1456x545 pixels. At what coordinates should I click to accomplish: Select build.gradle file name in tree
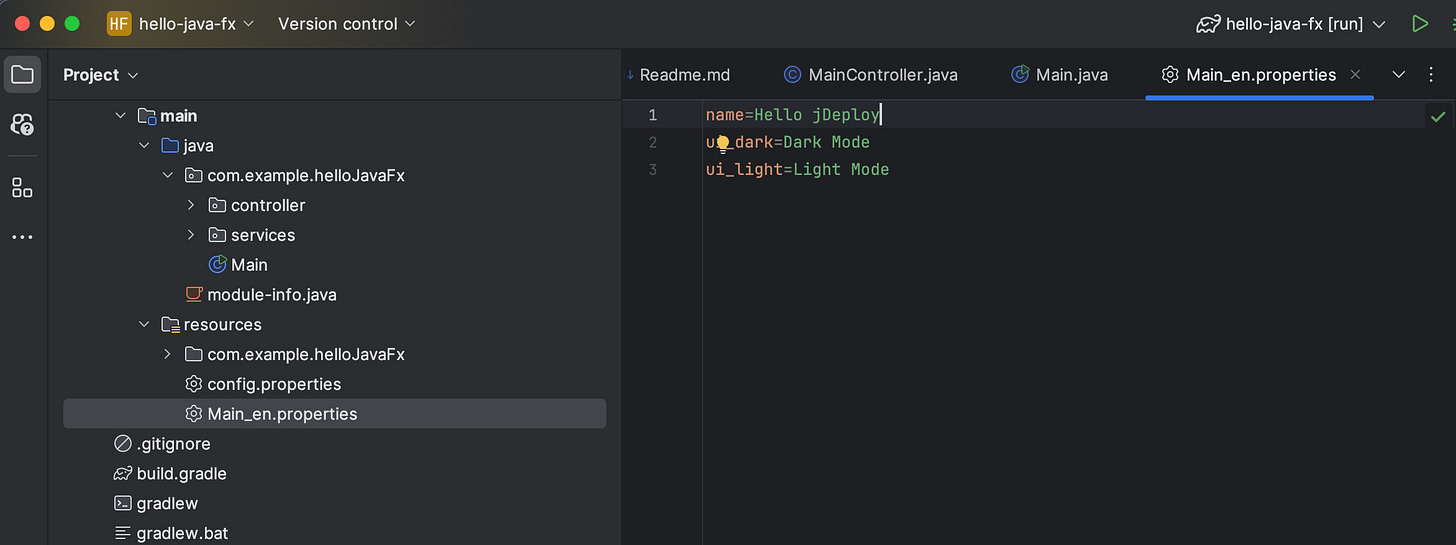[x=182, y=474]
